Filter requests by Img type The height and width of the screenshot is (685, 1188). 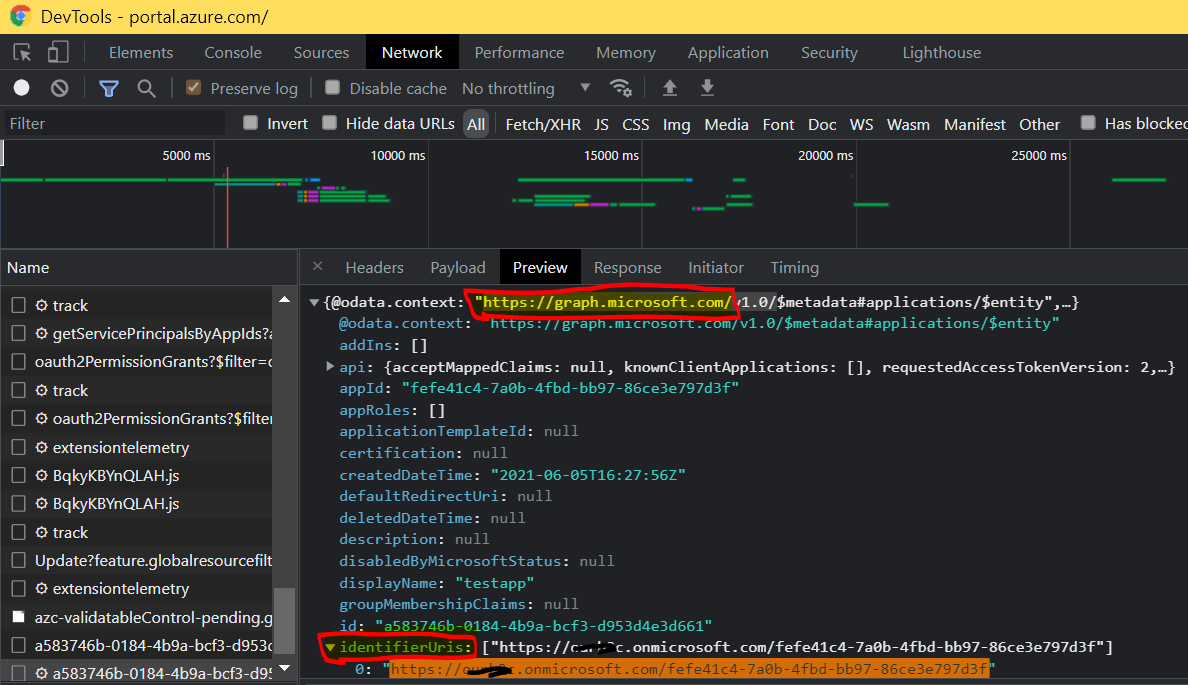pos(677,124)
